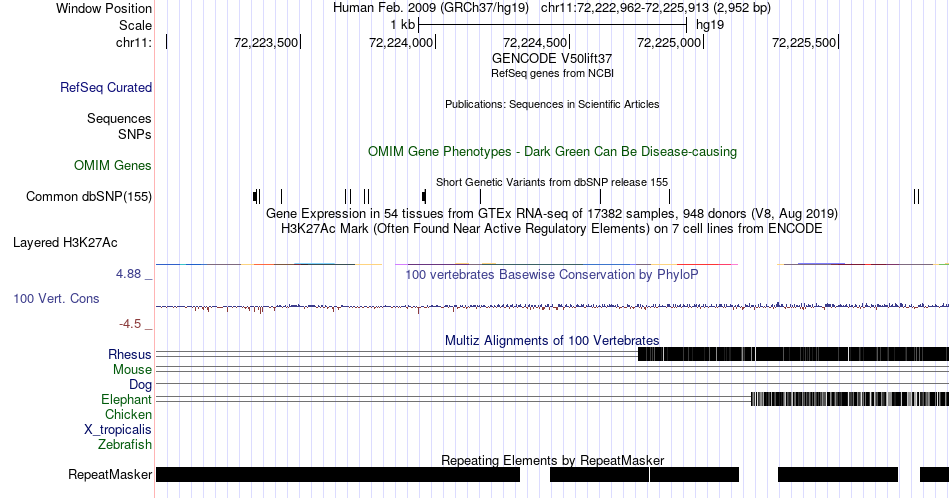The image size is (950, 498).
Task: Click the RefSeq genes from NCBI title
Action: [552, 73]
